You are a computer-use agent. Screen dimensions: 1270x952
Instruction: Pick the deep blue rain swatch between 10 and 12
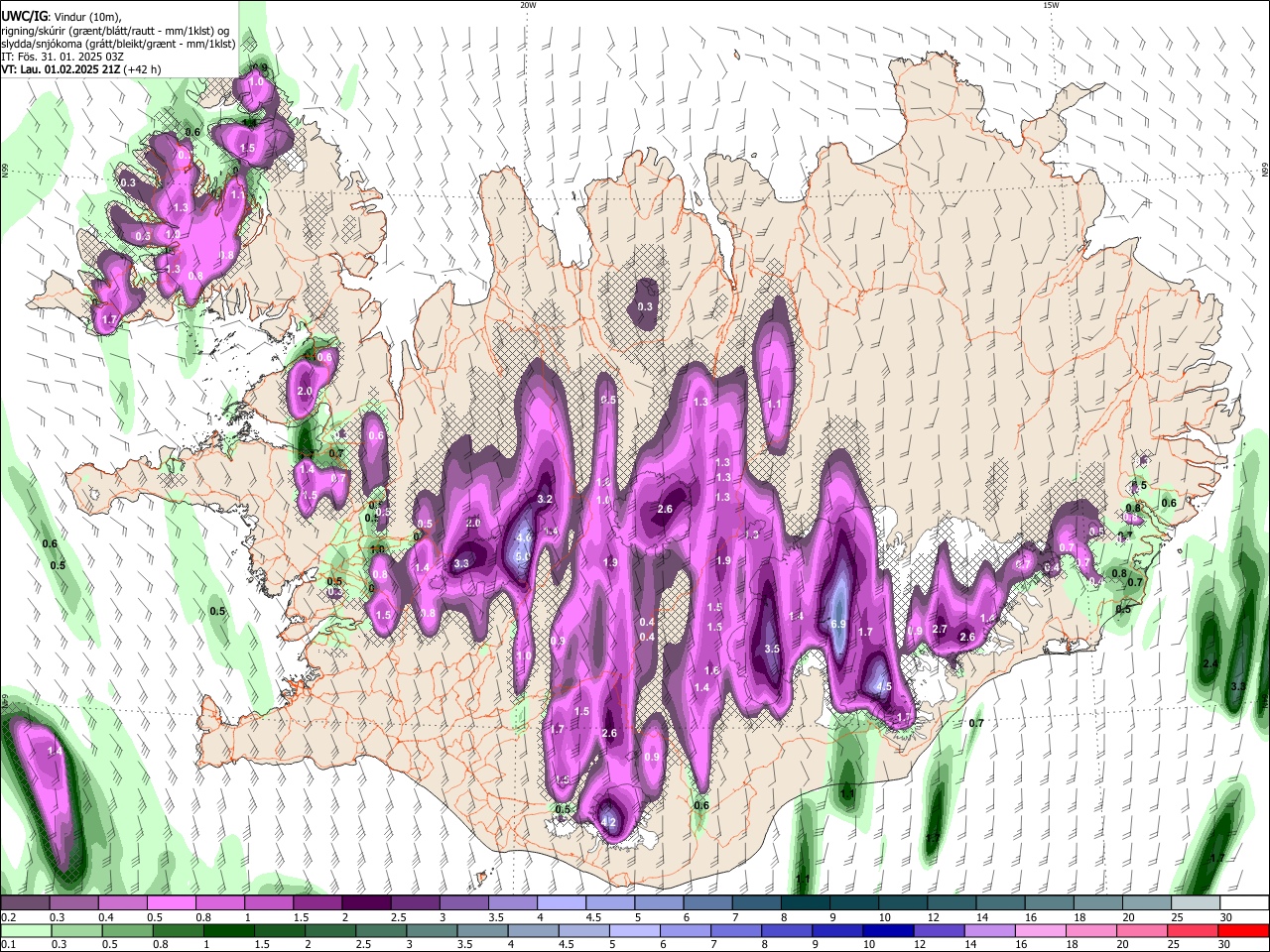tap(889, 930)
